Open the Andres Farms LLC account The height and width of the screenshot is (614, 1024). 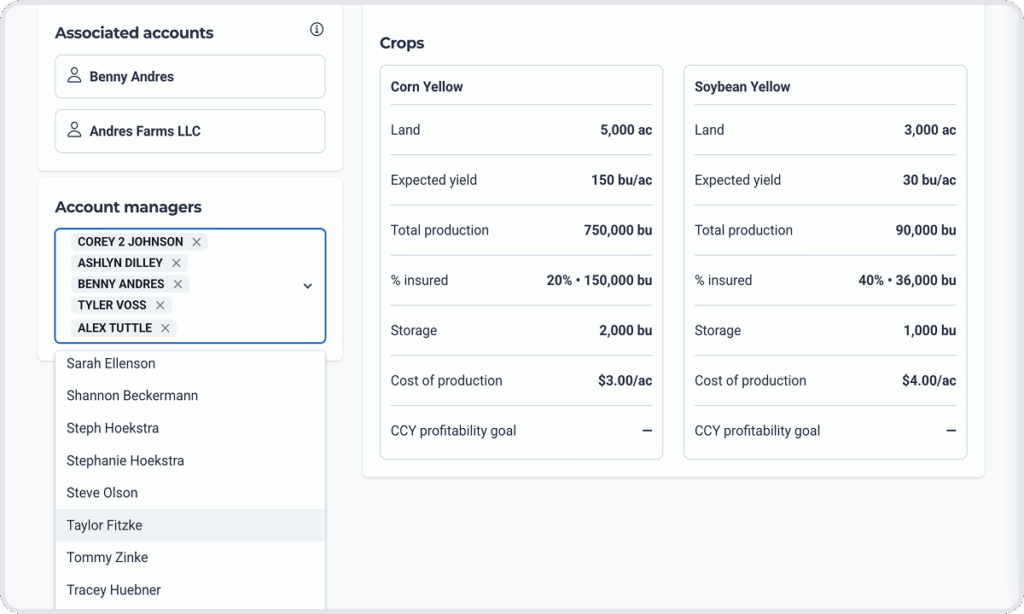[190, 131]
